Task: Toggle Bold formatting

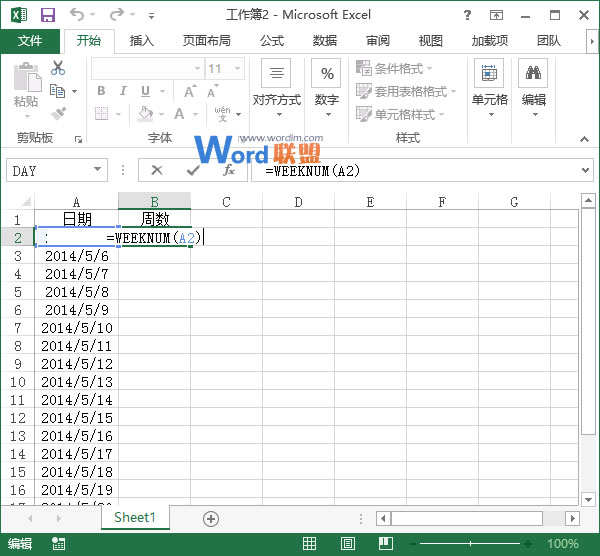Action: click(101, 91)
